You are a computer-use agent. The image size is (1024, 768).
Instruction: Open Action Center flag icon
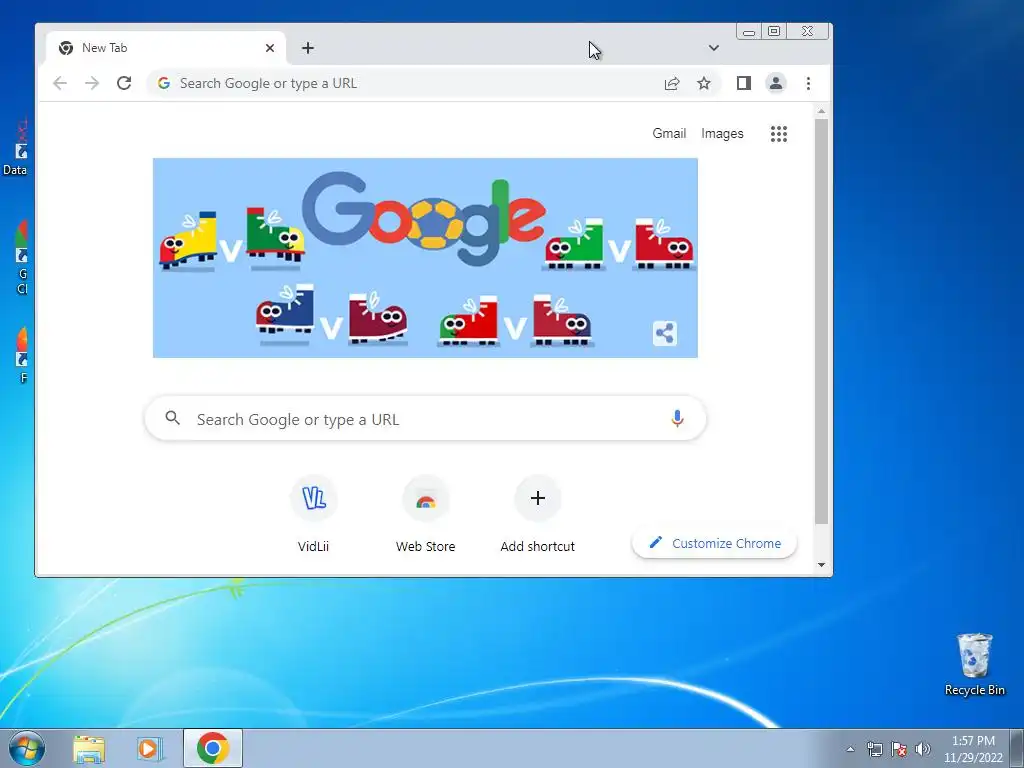point(899,750)
